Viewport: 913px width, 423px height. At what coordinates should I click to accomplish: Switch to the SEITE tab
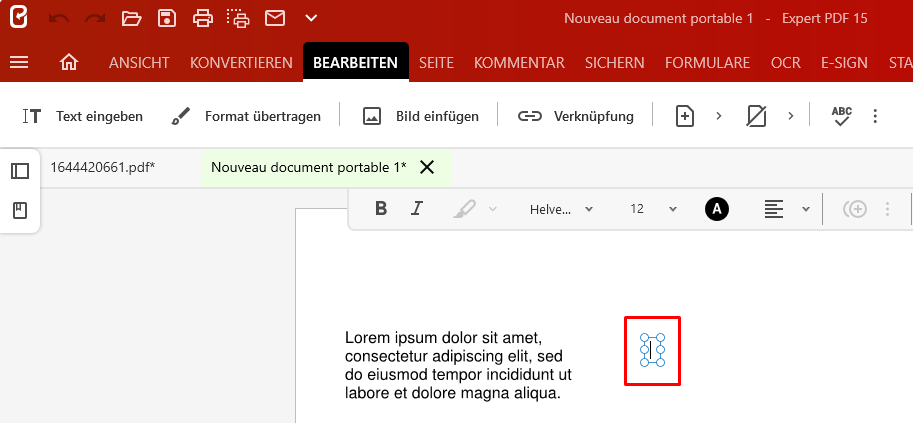tap(436, 63)
